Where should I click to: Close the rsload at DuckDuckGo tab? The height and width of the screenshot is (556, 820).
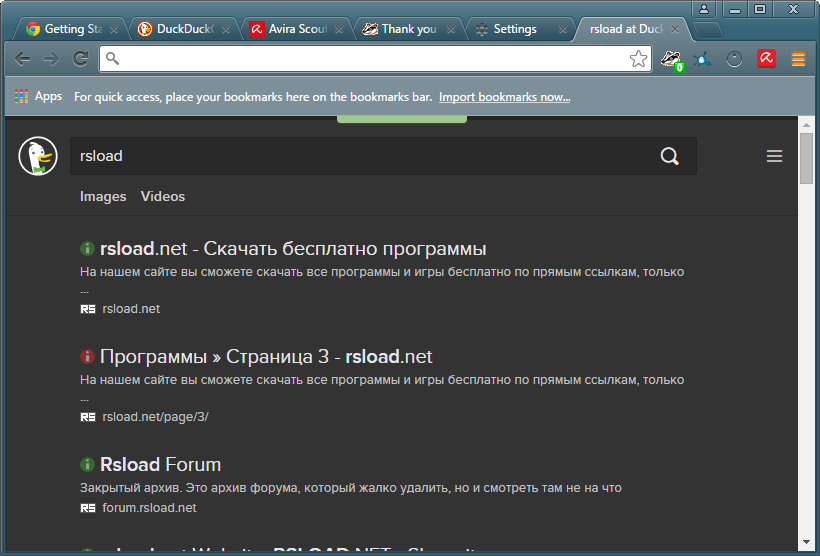tap(675, 30)
